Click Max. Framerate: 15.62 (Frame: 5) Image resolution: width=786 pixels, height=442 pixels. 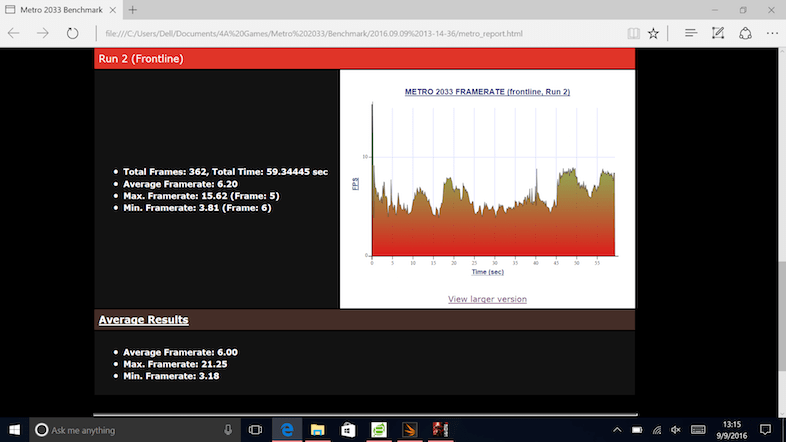(201, 196)
